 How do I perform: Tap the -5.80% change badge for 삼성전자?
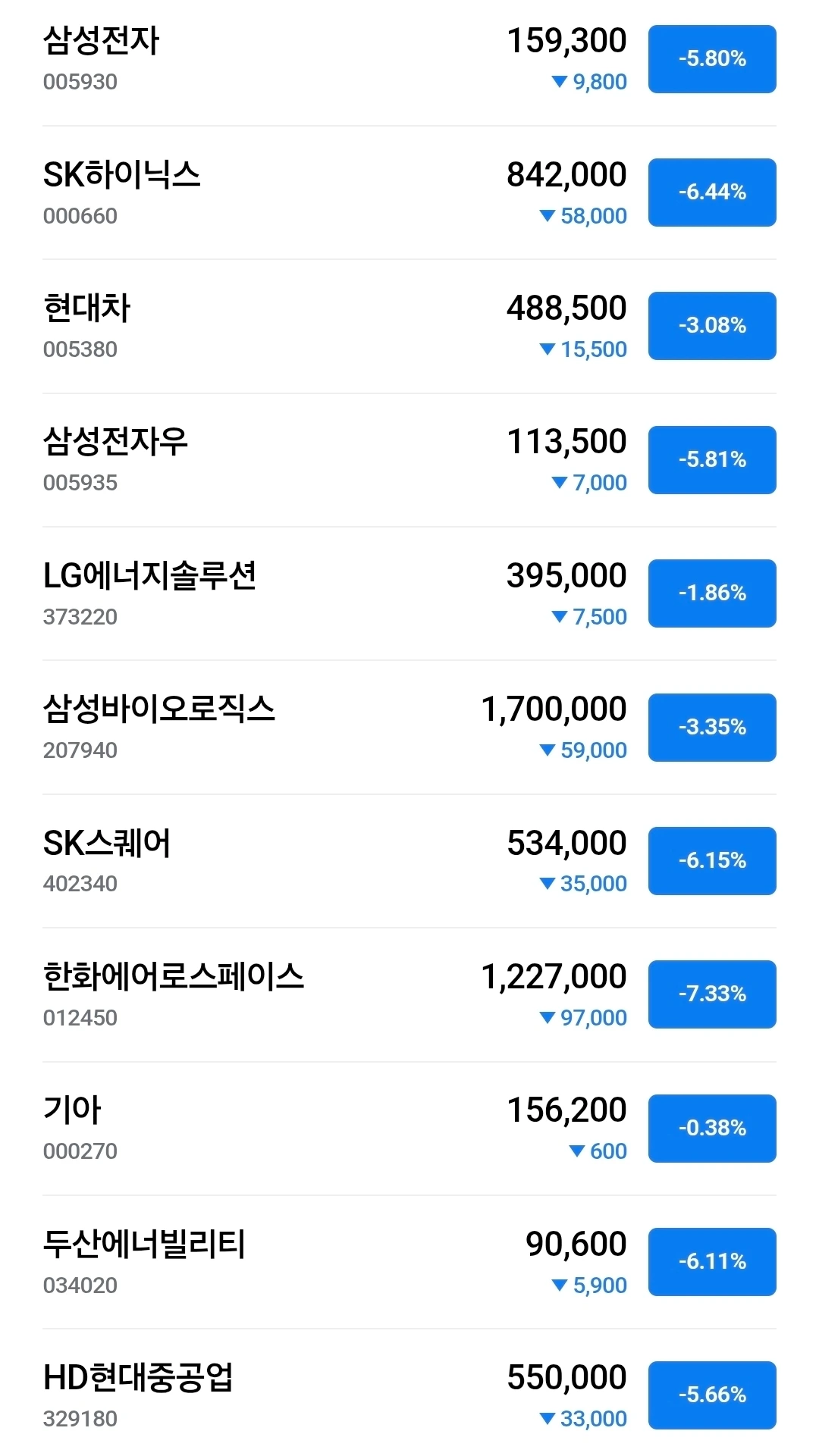tap(711, 59)
